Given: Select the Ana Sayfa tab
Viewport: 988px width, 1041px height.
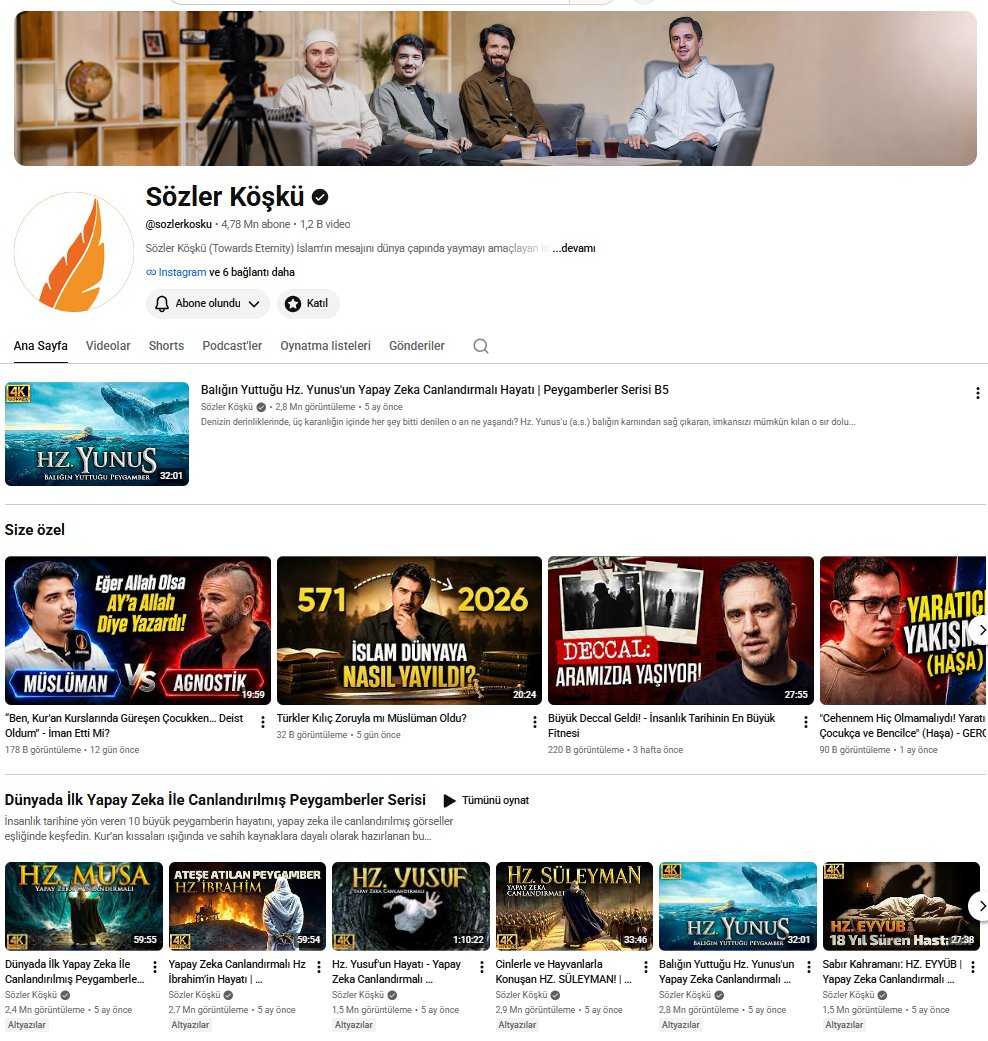Looking at the screenshot, I should point(41,346).
